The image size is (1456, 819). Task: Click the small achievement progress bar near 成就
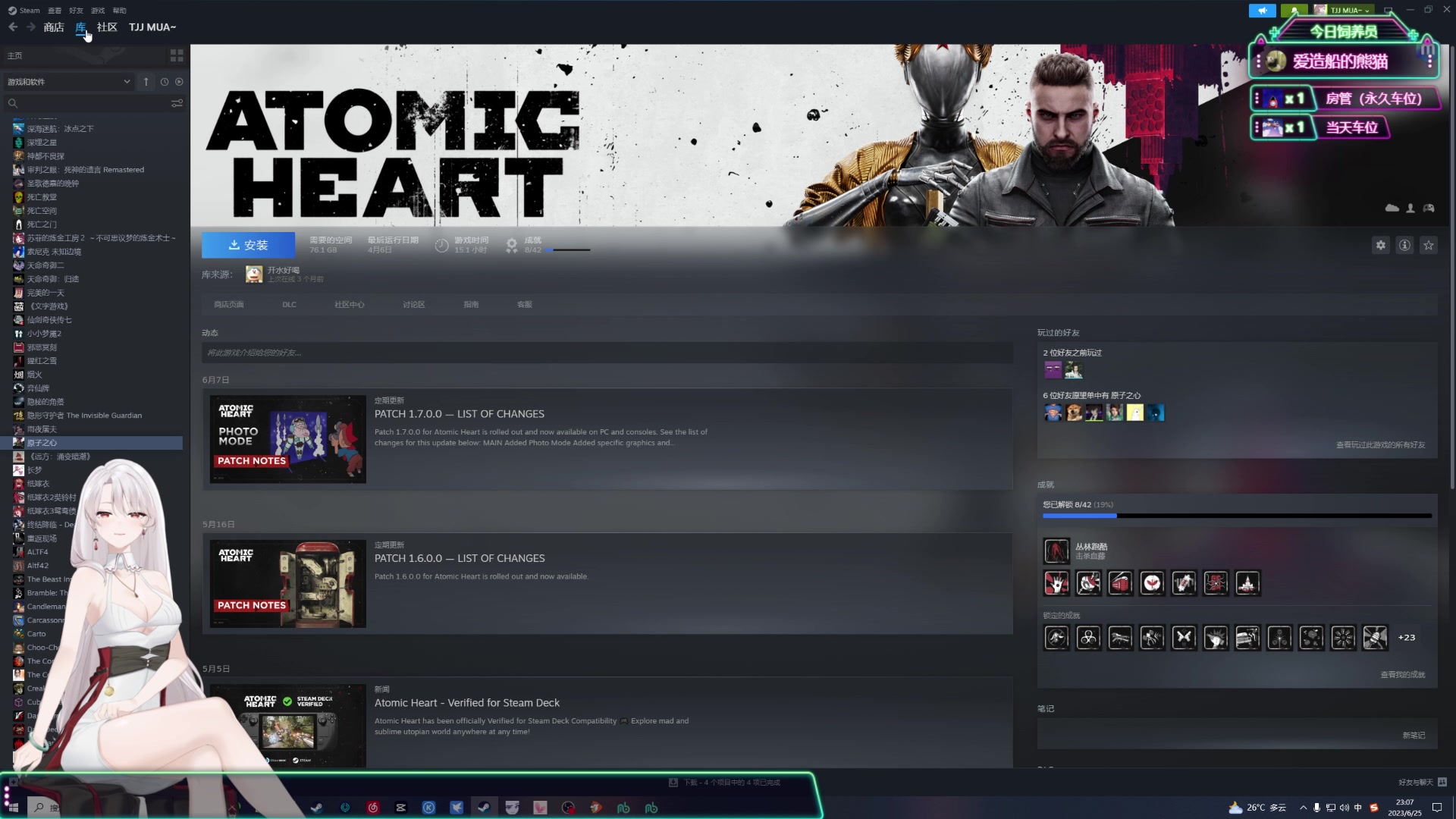pyautogui.click(x=568, y=250)
